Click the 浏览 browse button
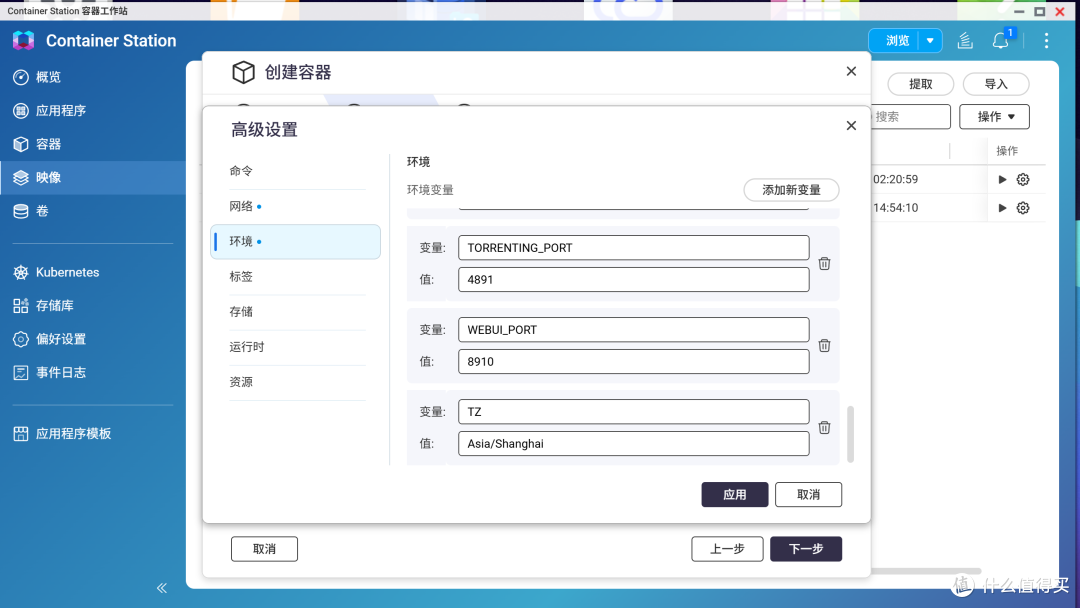Viewport: 1080px width, 608px height. tap(897, 41)
